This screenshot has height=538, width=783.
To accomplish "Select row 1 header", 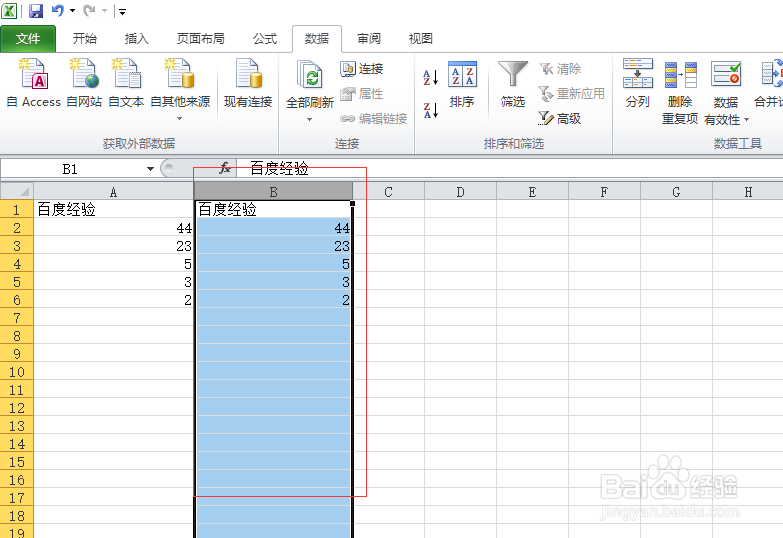I will (x=17, y=210).
